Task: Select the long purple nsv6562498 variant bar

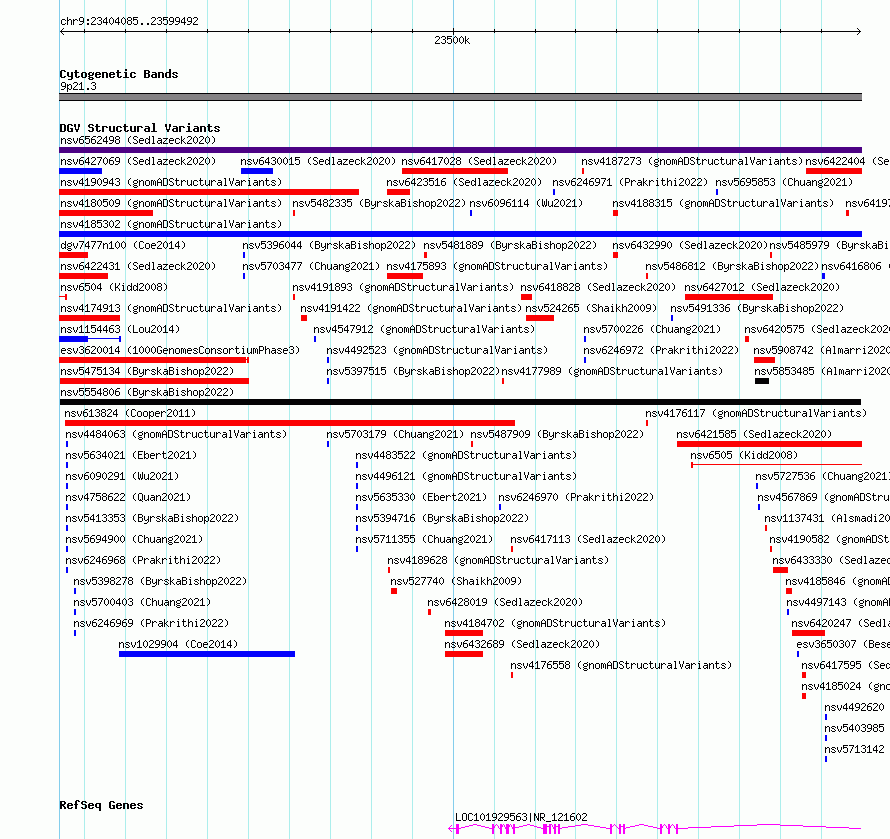Action: (460, 150)
